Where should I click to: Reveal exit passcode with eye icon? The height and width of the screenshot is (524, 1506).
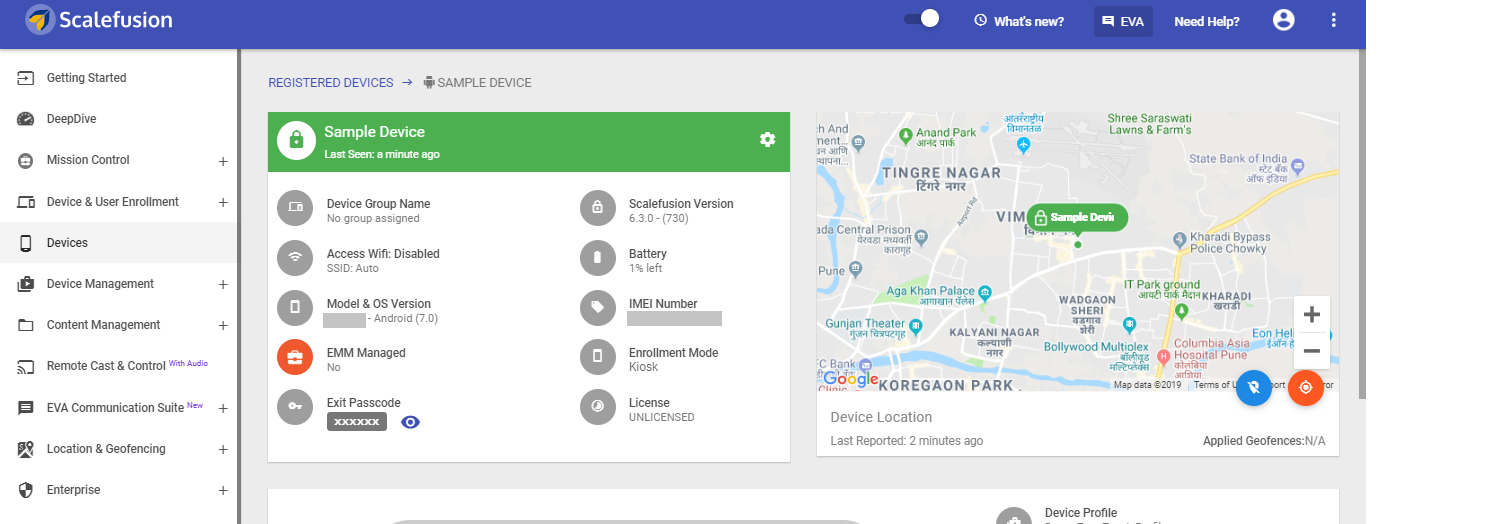coord(410,422)
